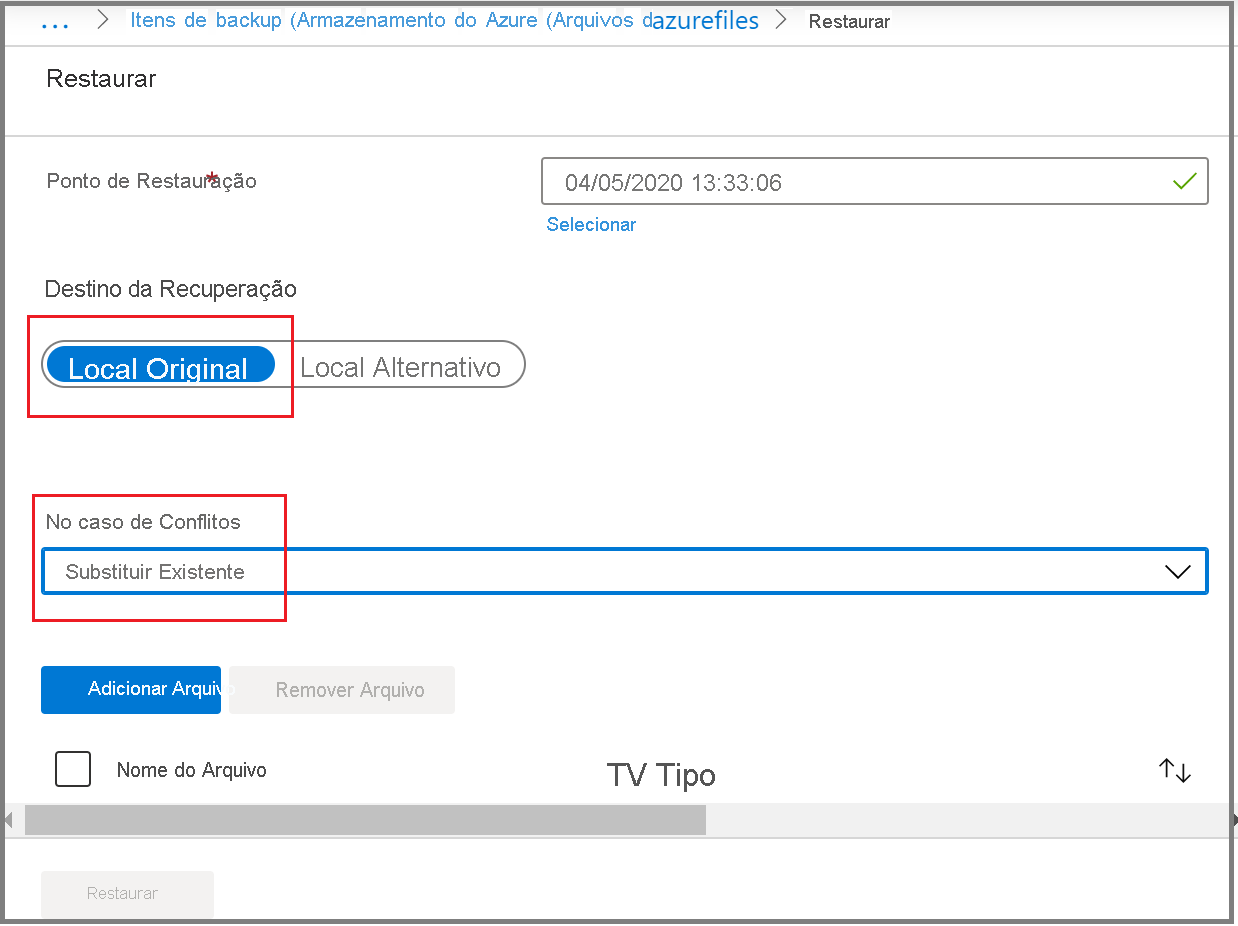
Task: Open the Ponto de Restauração date box
Action: coord(874,182)
